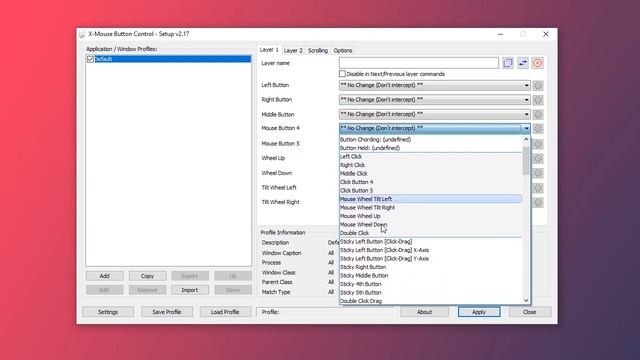
Task: Collapse the Mouse Button 4 dropdown arrow
Action: pos(526,129)
